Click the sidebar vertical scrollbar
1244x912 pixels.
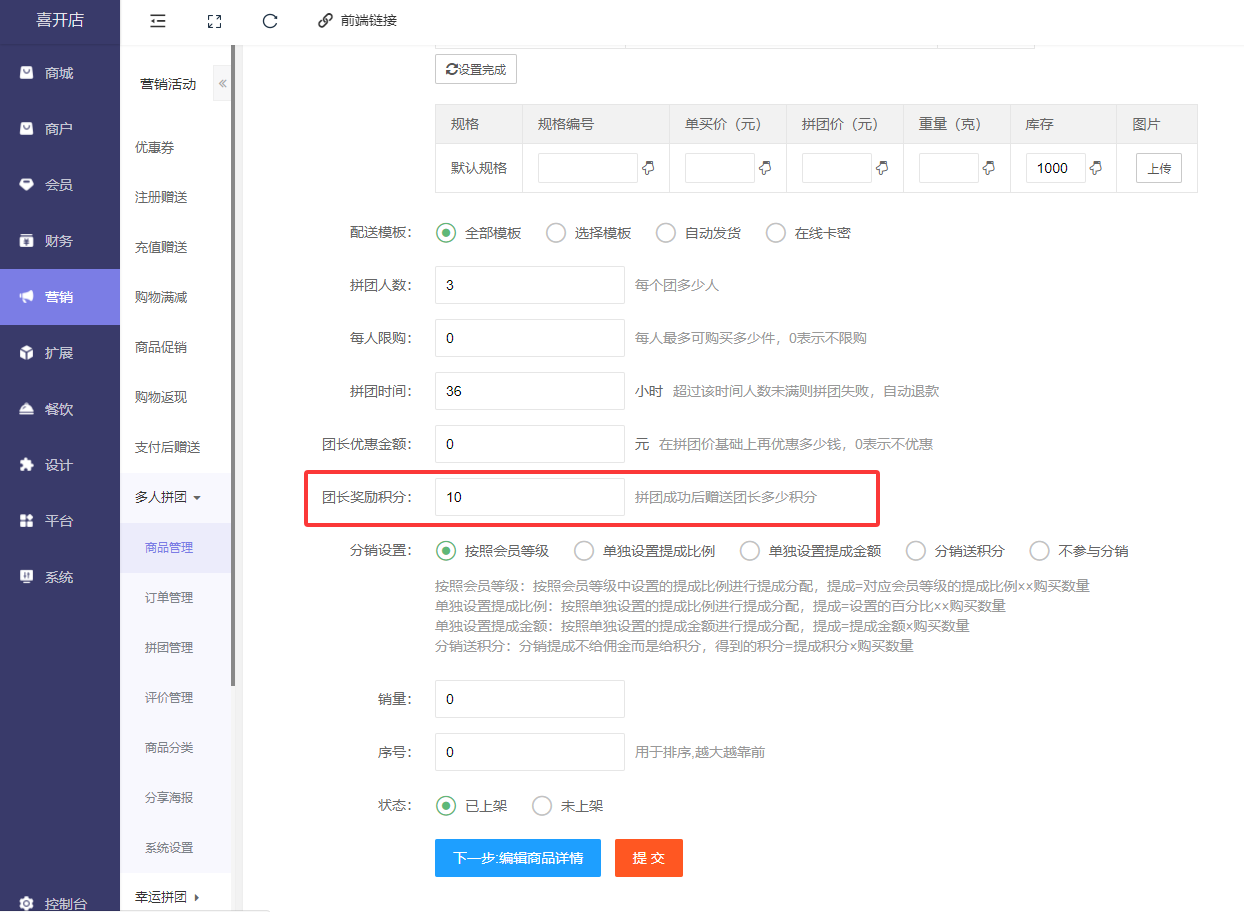233,400
